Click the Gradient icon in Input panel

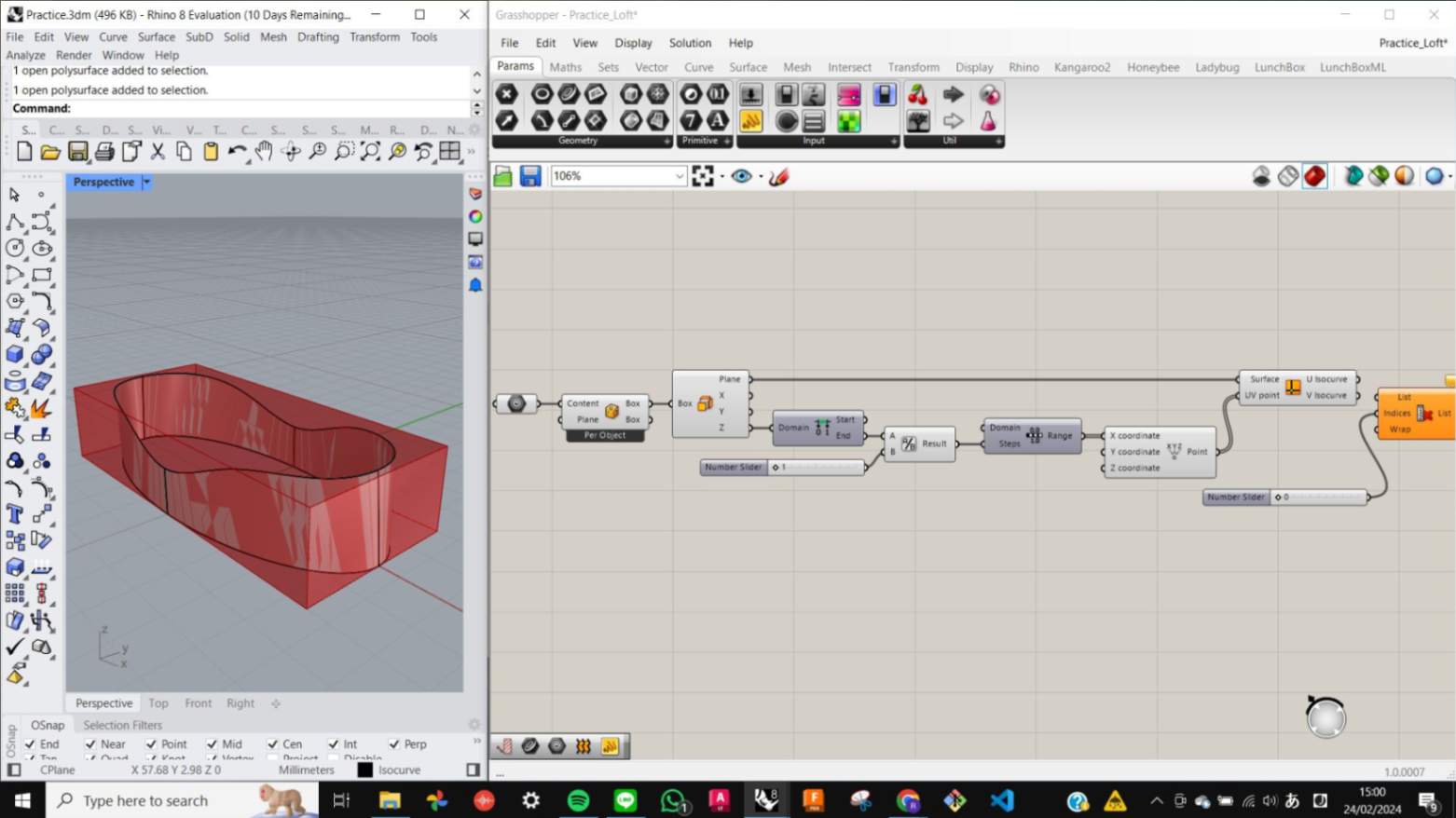point(848,94)
